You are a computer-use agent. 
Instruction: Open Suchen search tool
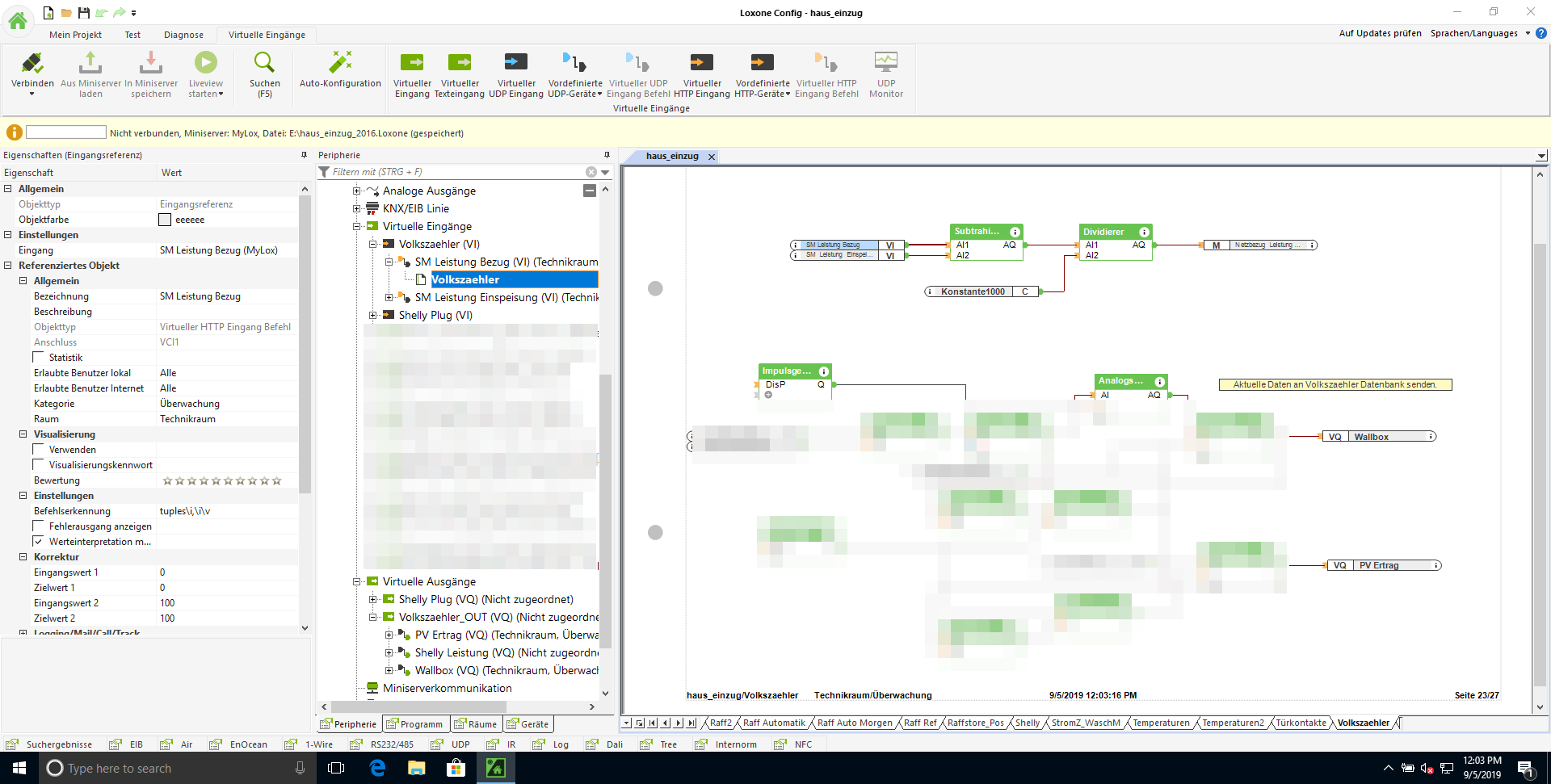click(x=264, y=64)
